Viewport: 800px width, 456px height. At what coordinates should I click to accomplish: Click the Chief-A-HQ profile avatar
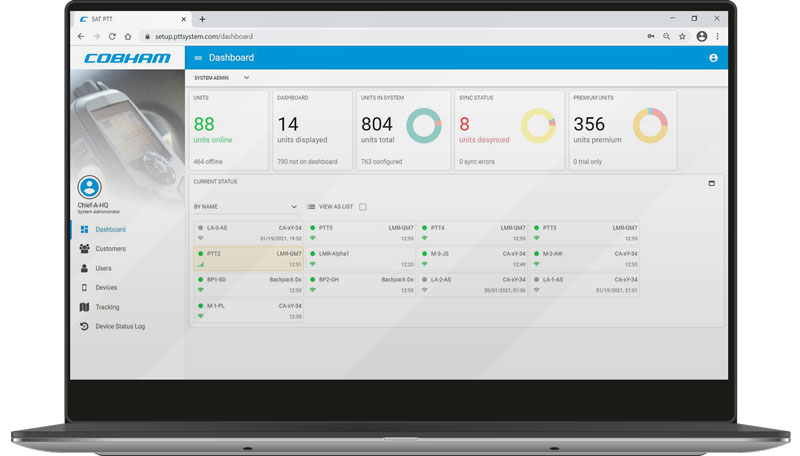pos(89,187)
